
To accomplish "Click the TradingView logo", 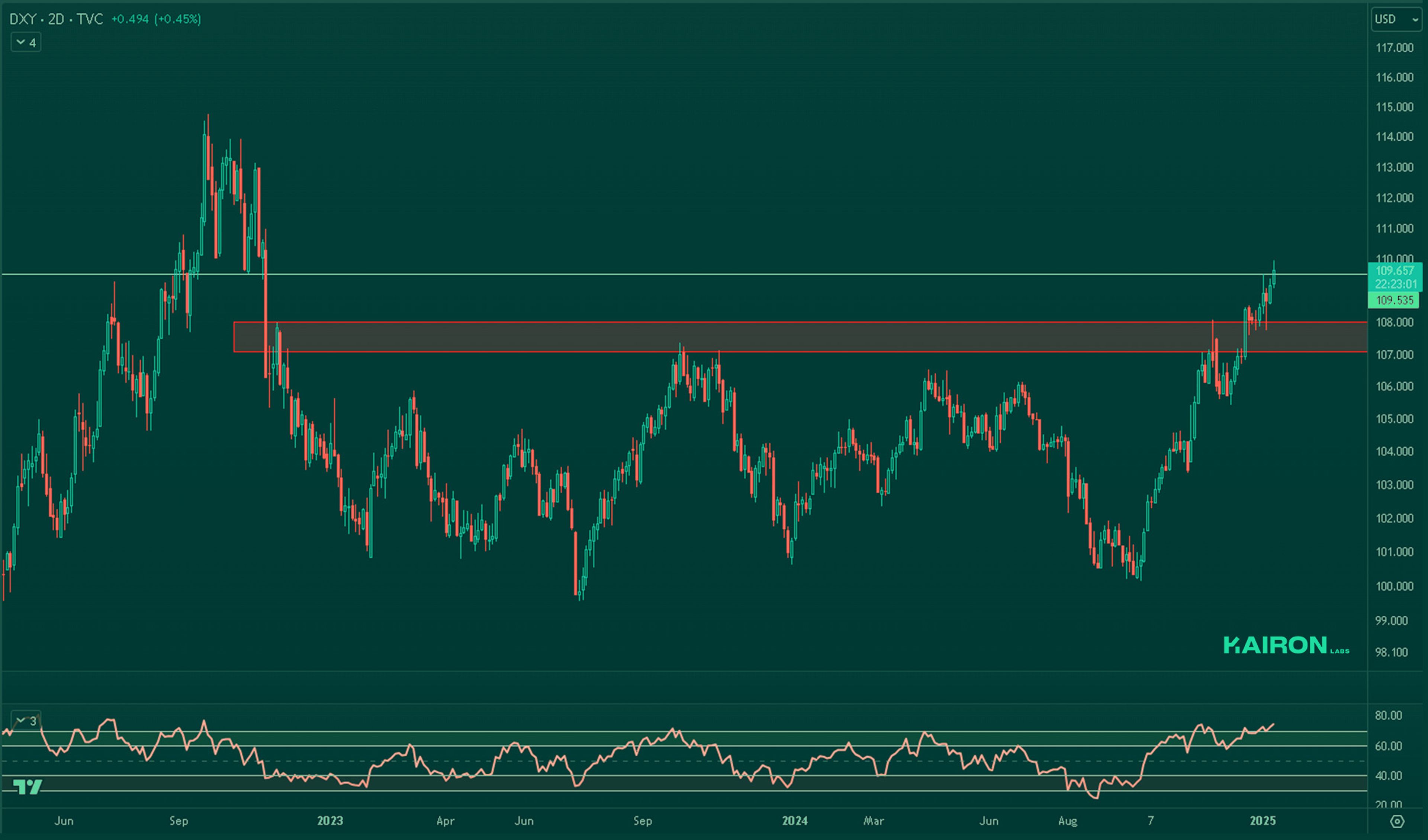I will coord(27,787).
